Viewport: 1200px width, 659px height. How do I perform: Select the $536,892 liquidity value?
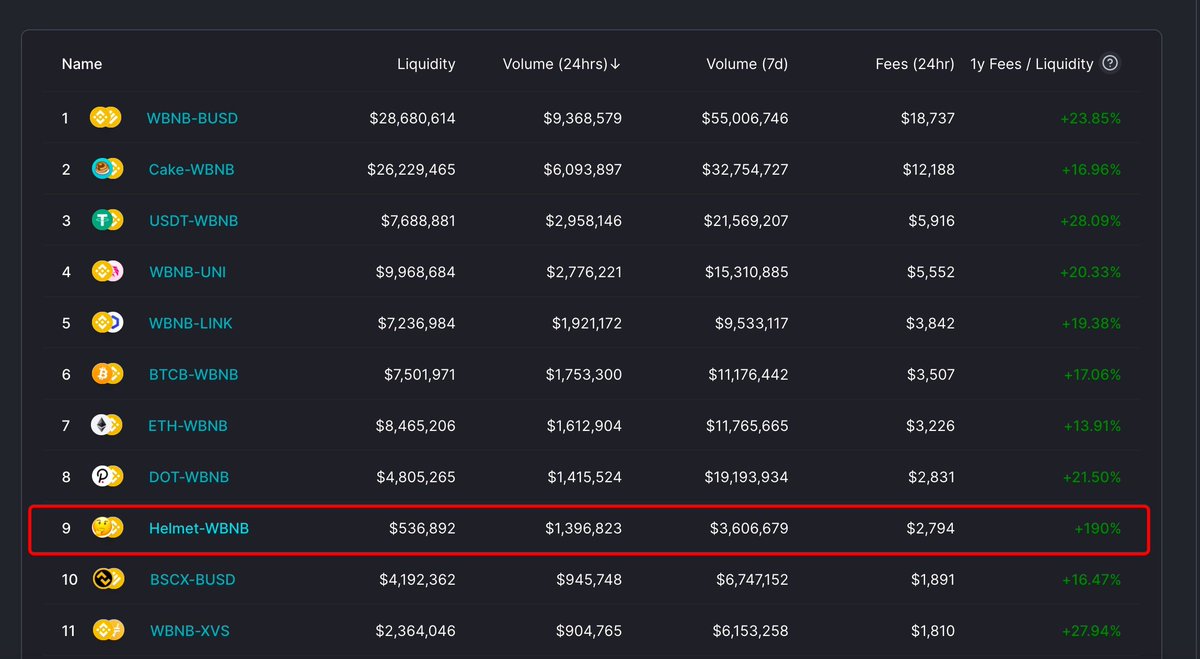pos(422,528)
